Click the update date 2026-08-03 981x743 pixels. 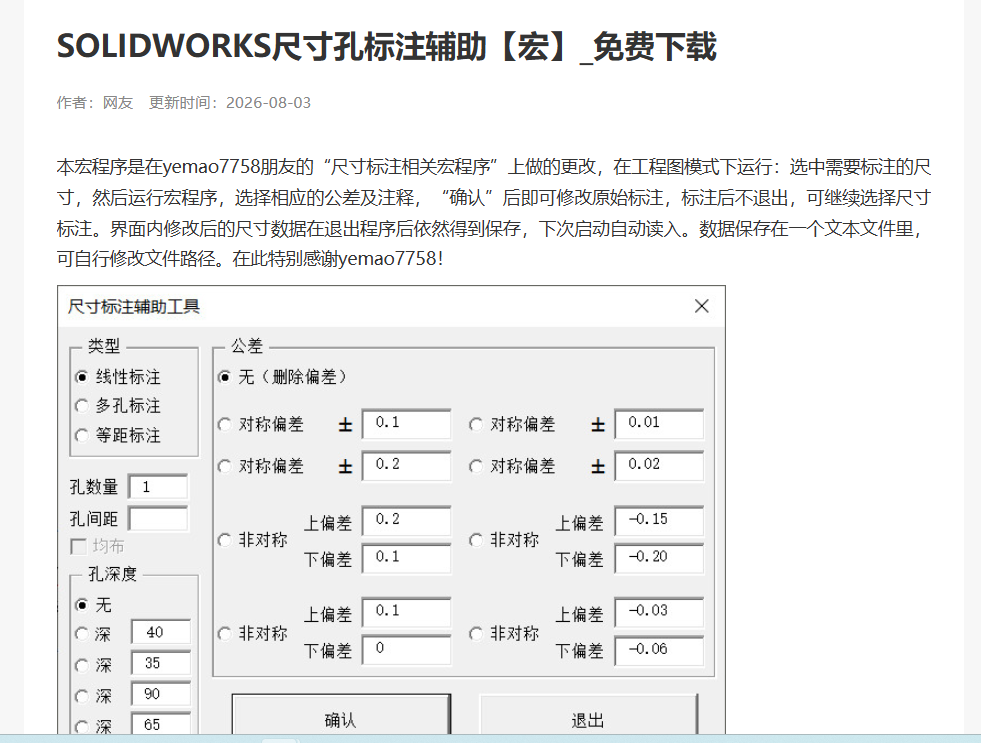point(268,103)
